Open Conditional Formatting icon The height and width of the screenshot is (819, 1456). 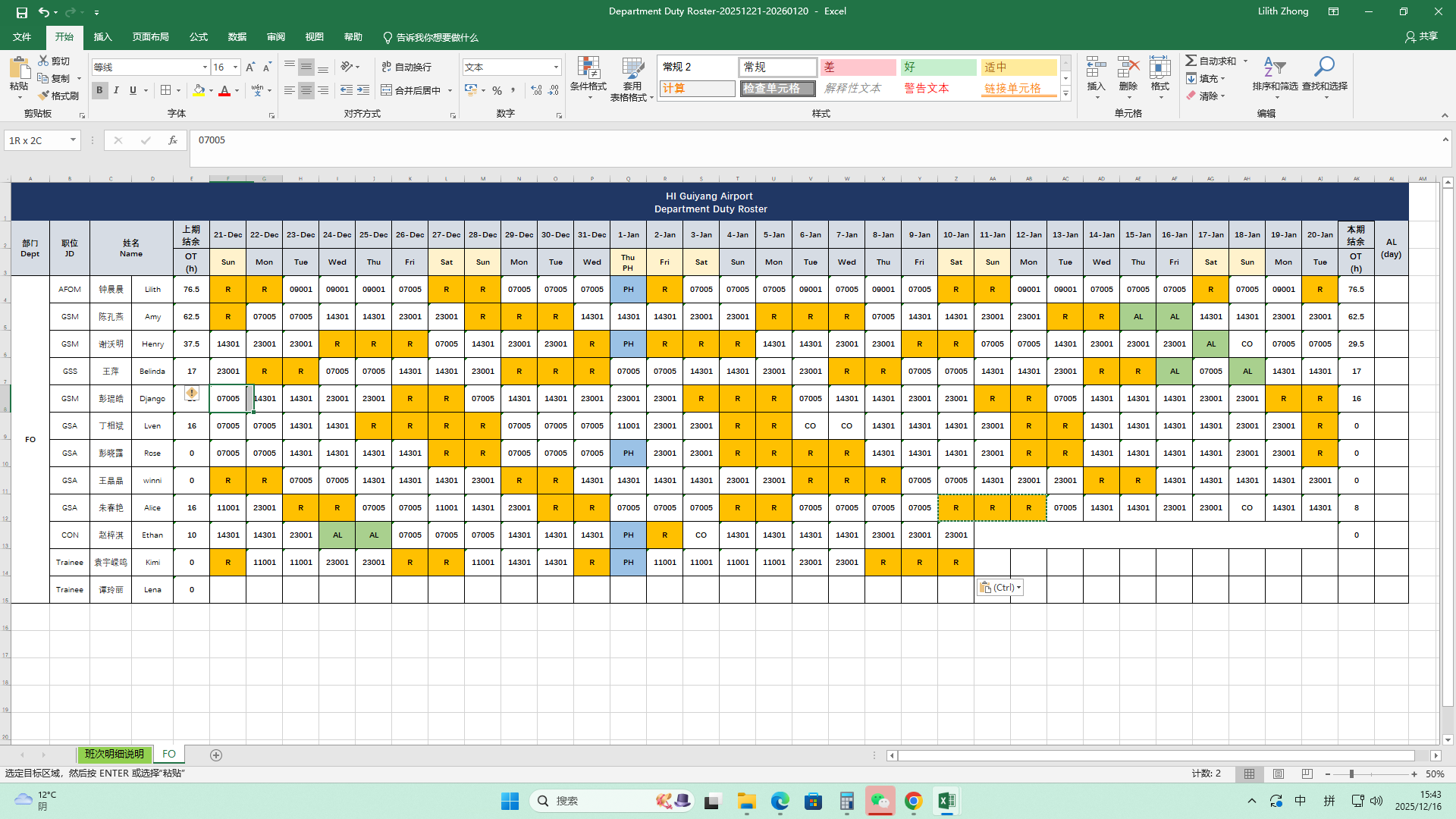(x=588, y=68)
